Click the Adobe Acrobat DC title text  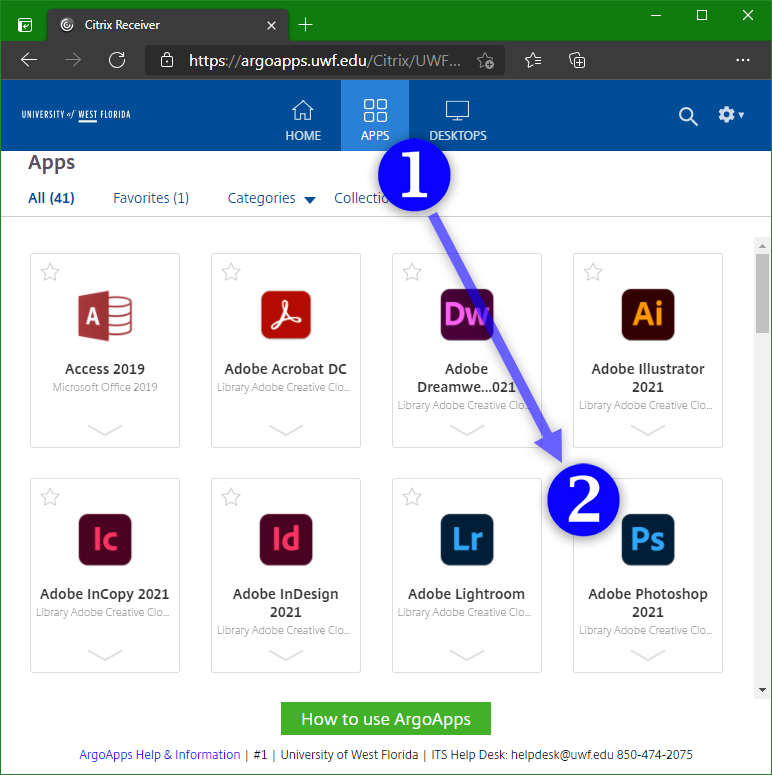[286, 369]
